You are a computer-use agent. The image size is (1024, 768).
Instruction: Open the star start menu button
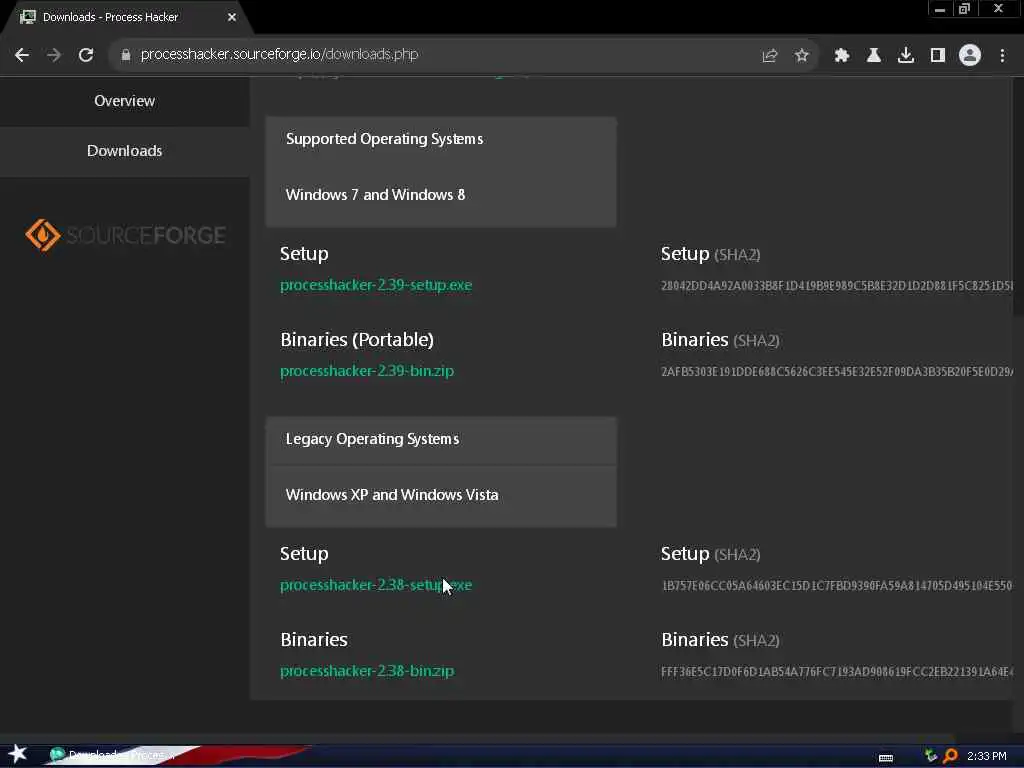(17, 754)
